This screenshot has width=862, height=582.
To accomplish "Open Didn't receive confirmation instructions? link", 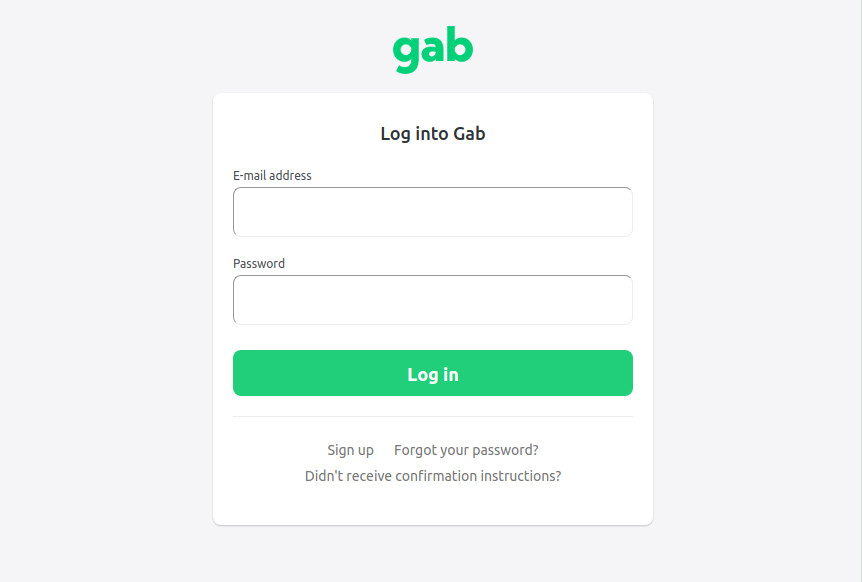I will tap(432, 476).
